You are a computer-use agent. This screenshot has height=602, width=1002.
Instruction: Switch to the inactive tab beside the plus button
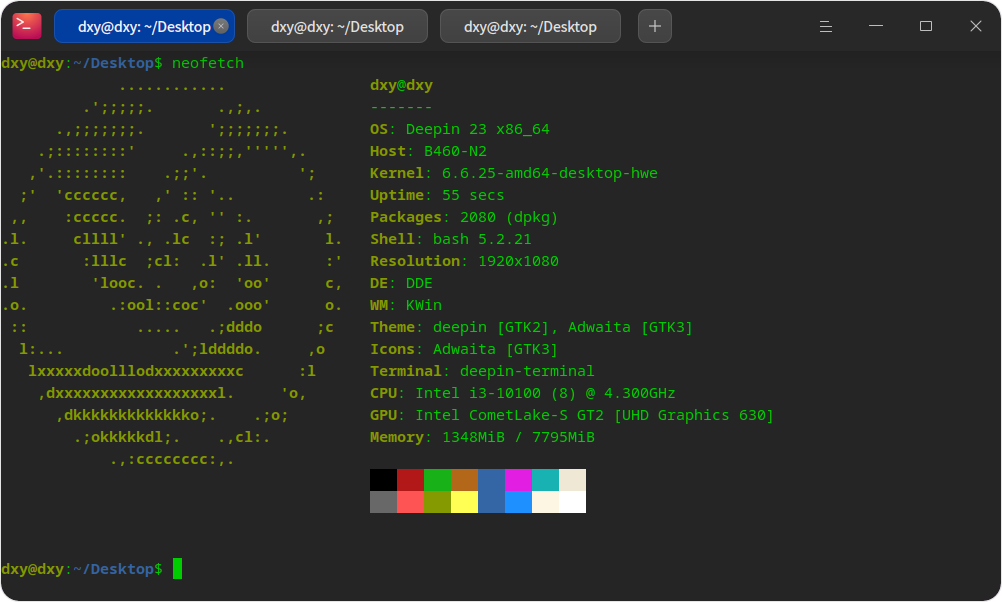click(x=530, y=26)
